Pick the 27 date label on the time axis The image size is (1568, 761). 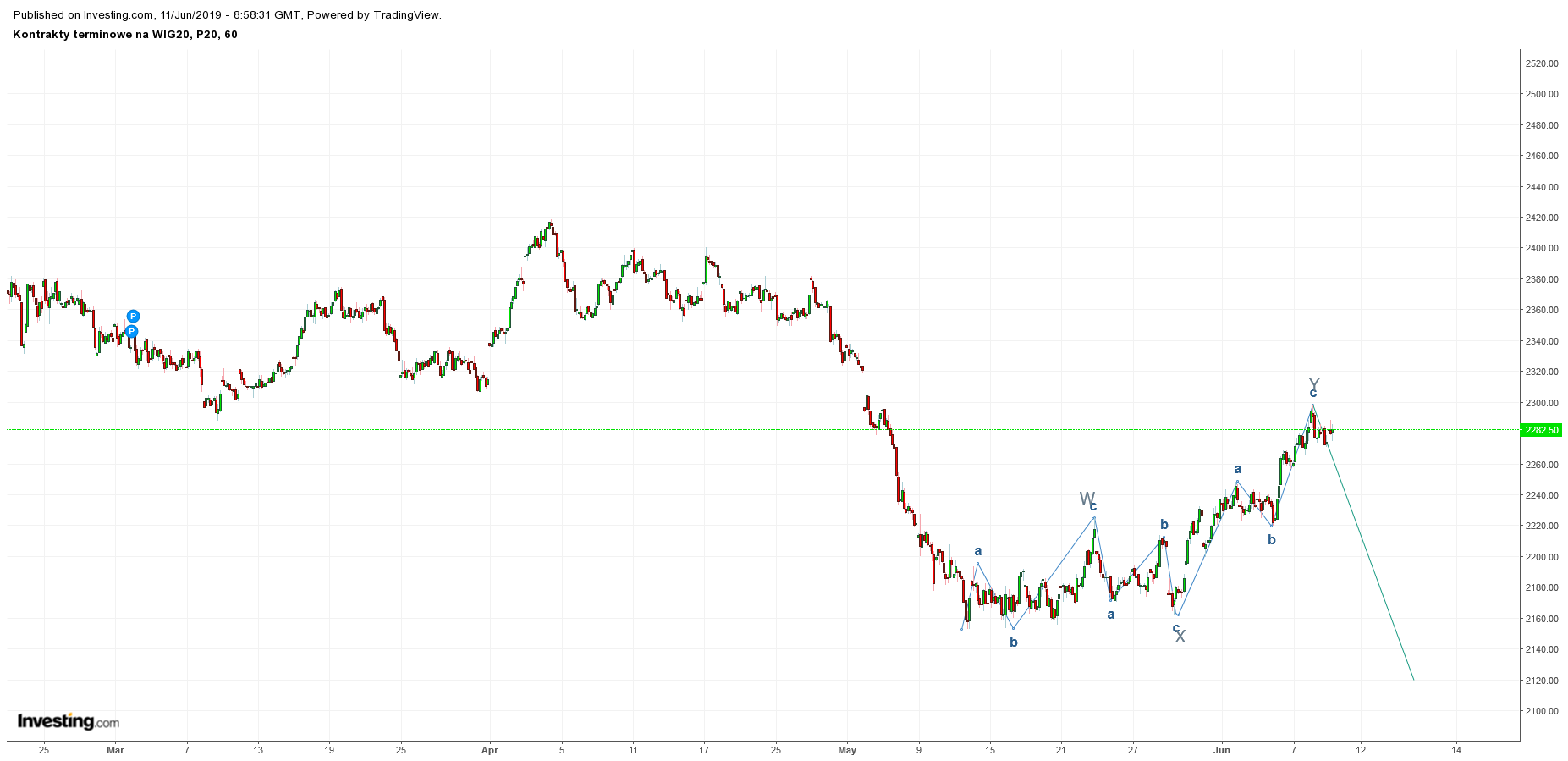[x=1133, y=750]
